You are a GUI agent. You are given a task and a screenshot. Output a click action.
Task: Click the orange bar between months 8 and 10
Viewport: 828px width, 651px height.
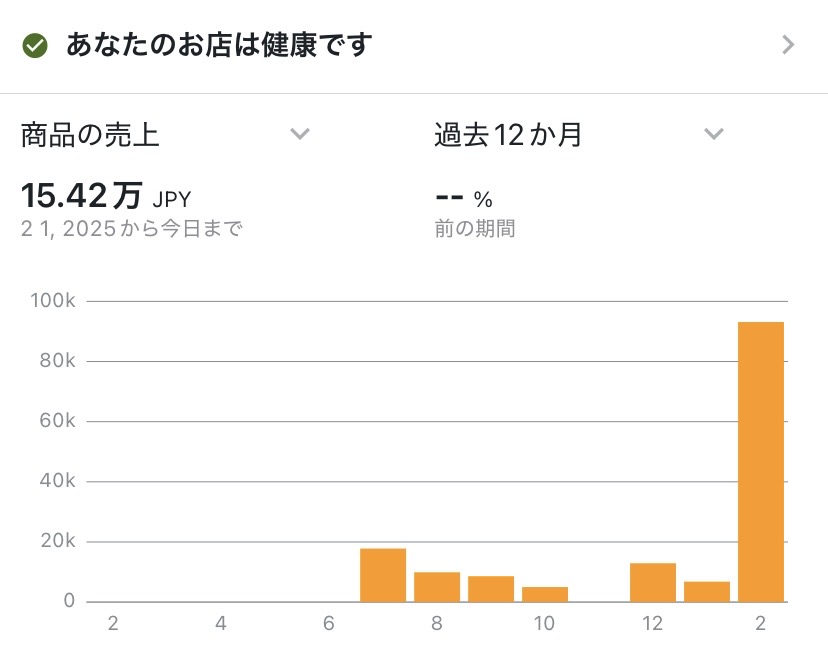point(491,589)
